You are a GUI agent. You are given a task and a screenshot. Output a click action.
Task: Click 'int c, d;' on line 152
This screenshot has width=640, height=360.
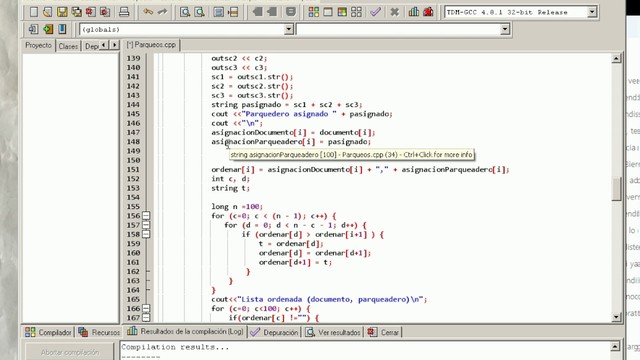230,179
